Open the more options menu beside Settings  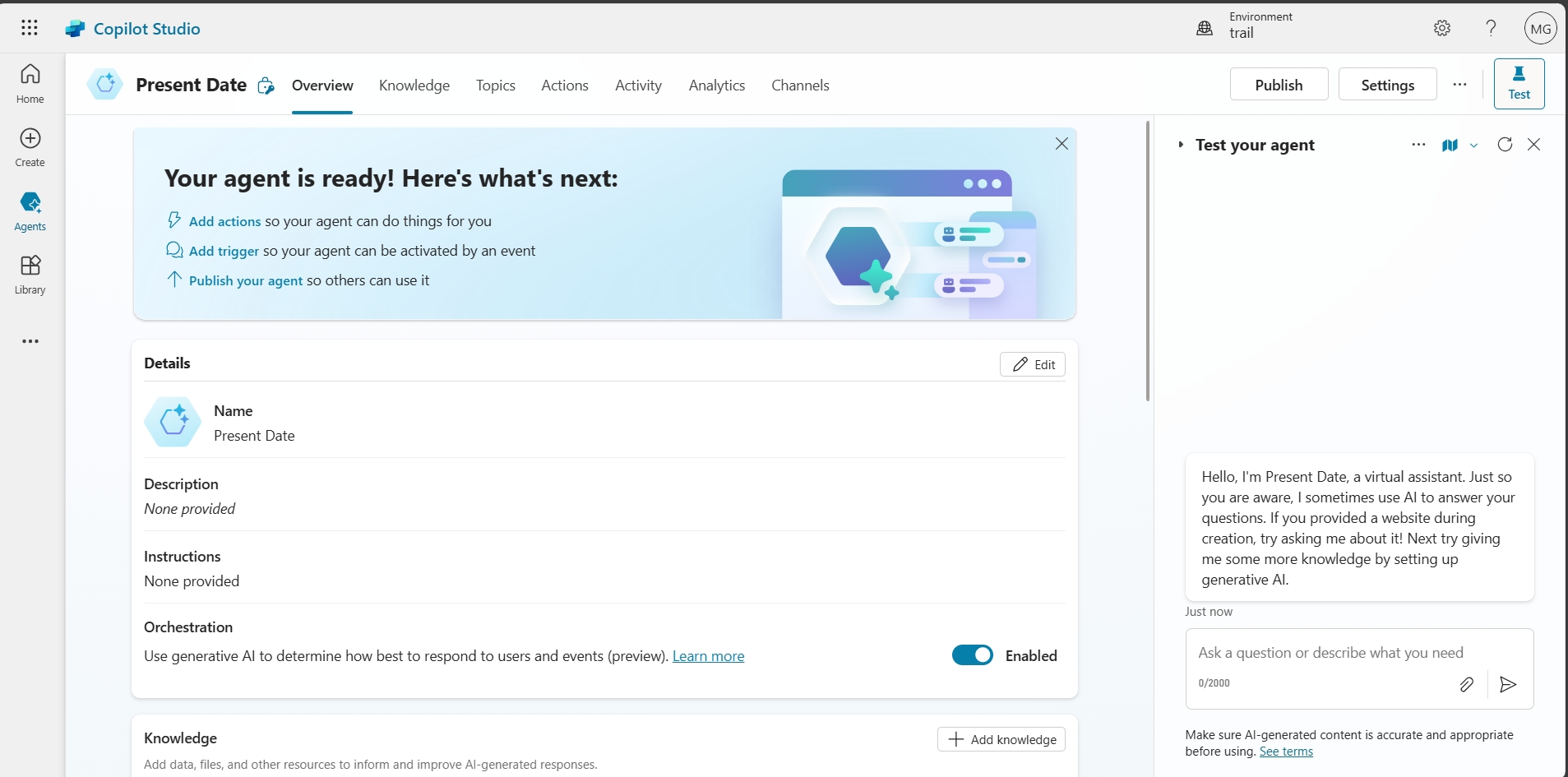1459,85
